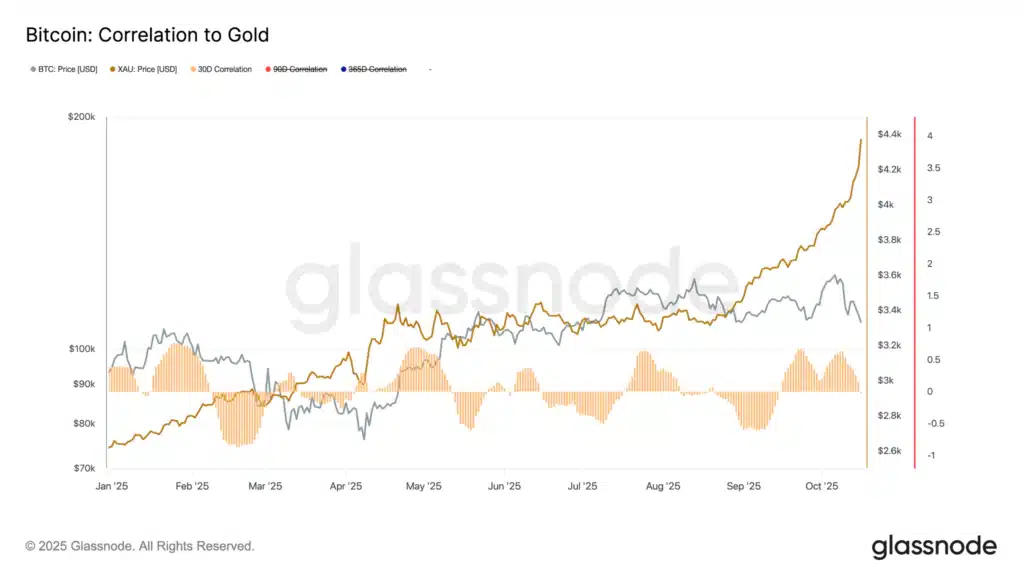Toggle the XAU: Price [USD] legend series
Screen dimensions: 1024x576
pos(145,69)
